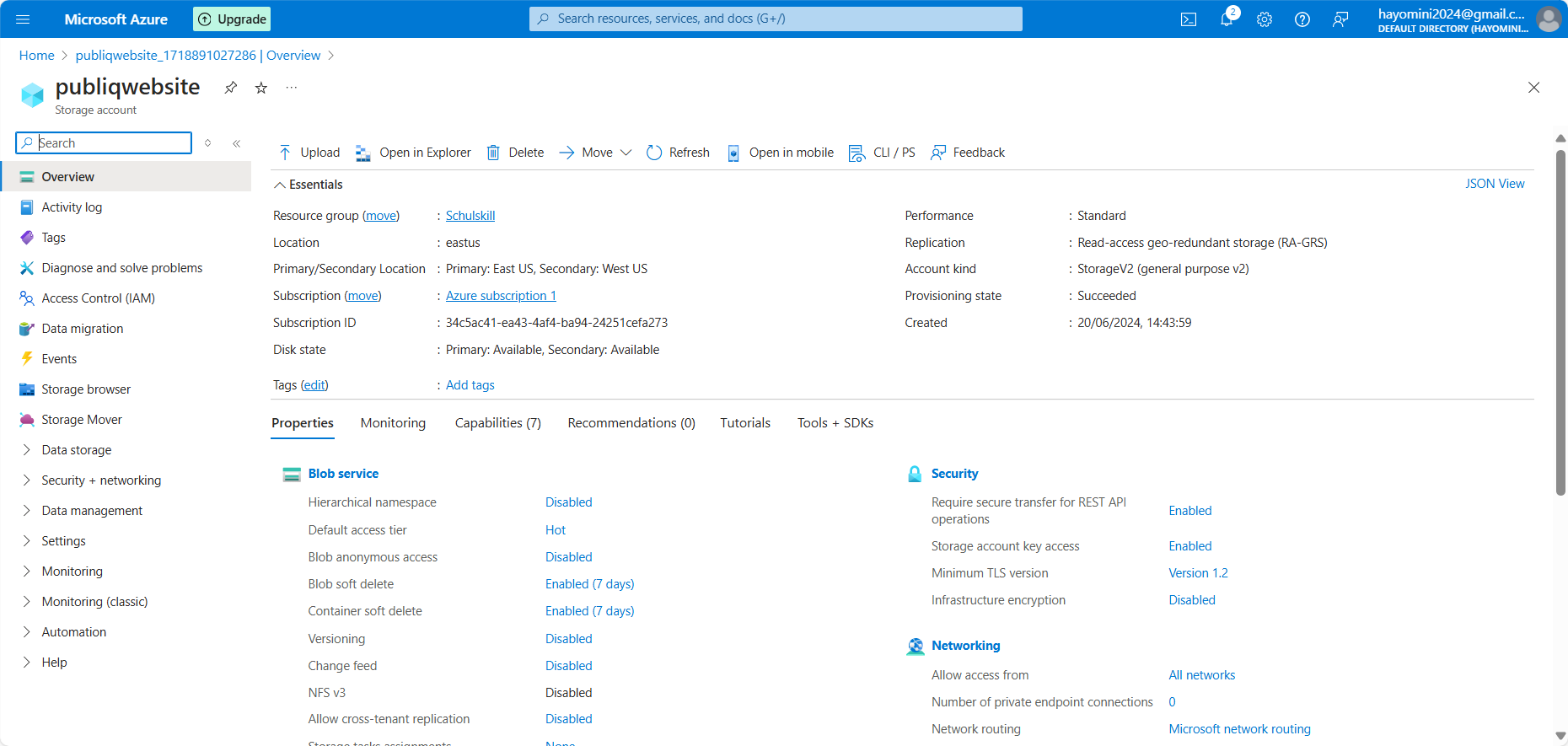Open CLI / PS option
This screenshot has height=746, width=1568.
[882, 153]
